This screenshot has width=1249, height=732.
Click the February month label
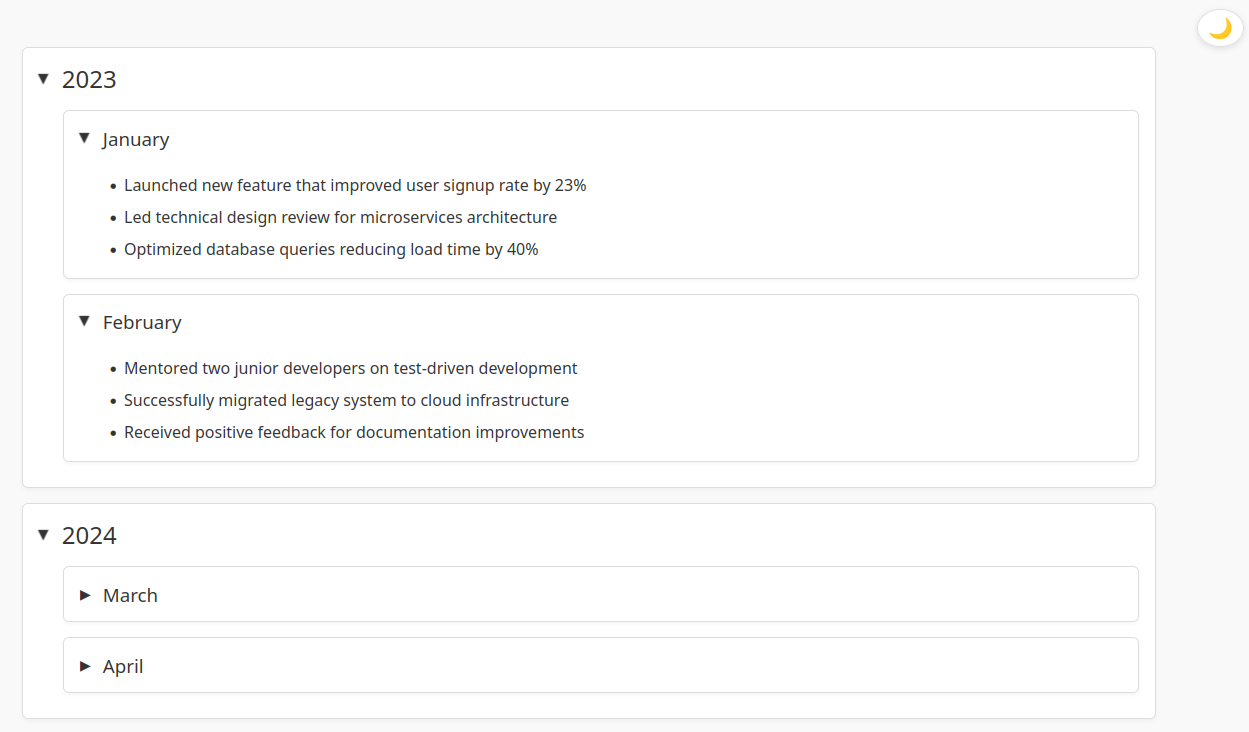point(142,323)
